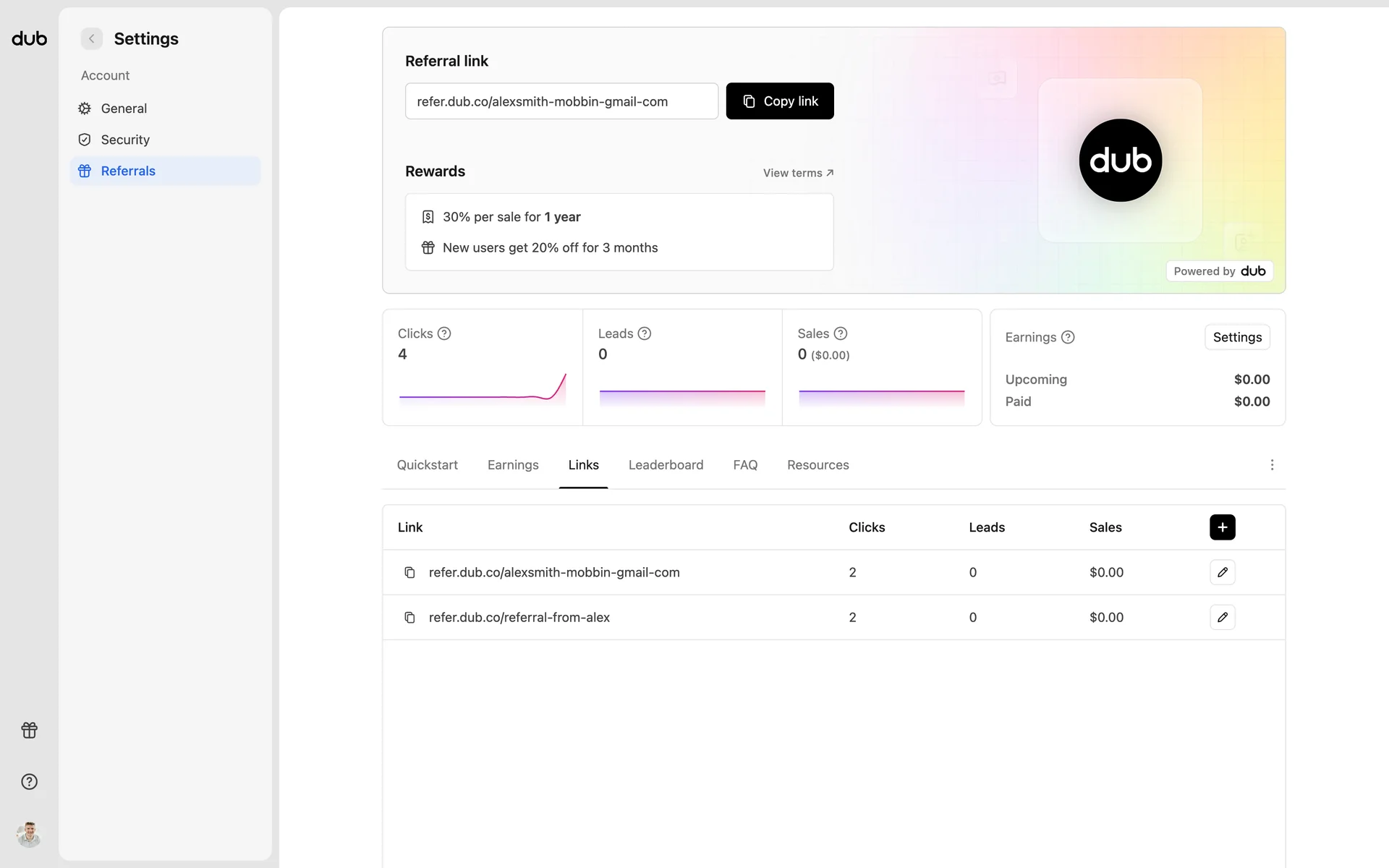
Task: Show the Sales info tooltip icon
Action: [x=840, y=333]
